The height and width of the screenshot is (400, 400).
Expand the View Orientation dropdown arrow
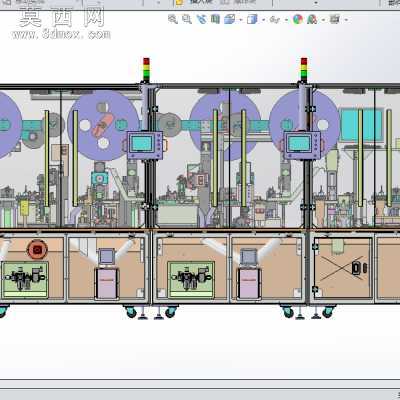[x=241, y=20]
